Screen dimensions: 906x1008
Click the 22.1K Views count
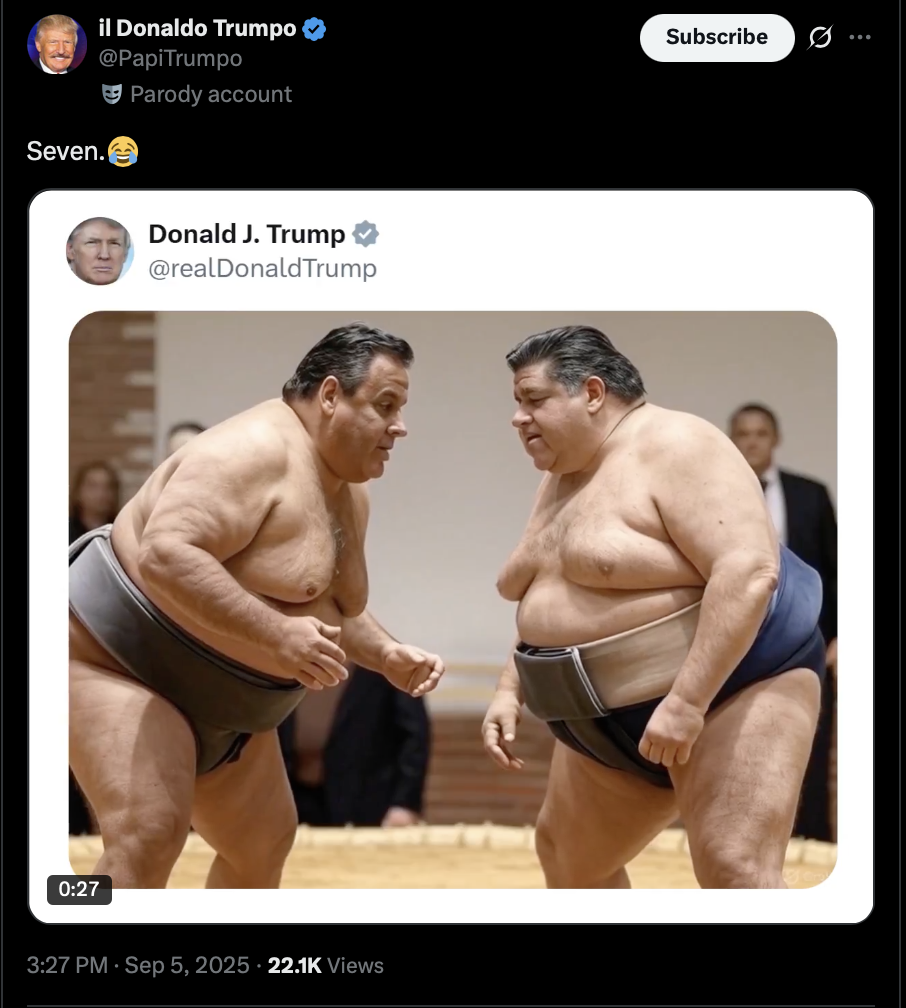pos(325,966)
